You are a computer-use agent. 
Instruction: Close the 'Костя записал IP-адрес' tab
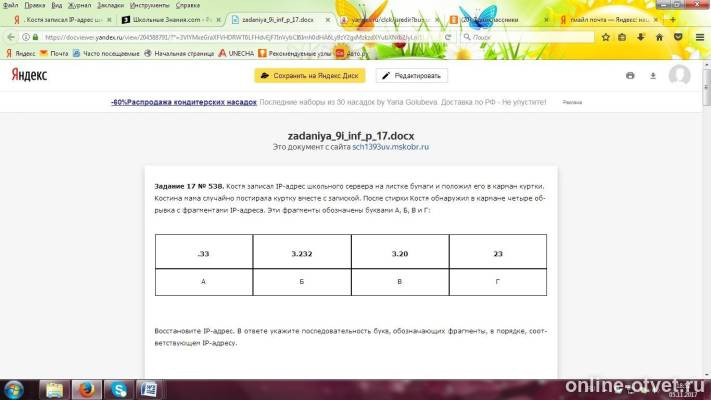click(x=109, y=20)
